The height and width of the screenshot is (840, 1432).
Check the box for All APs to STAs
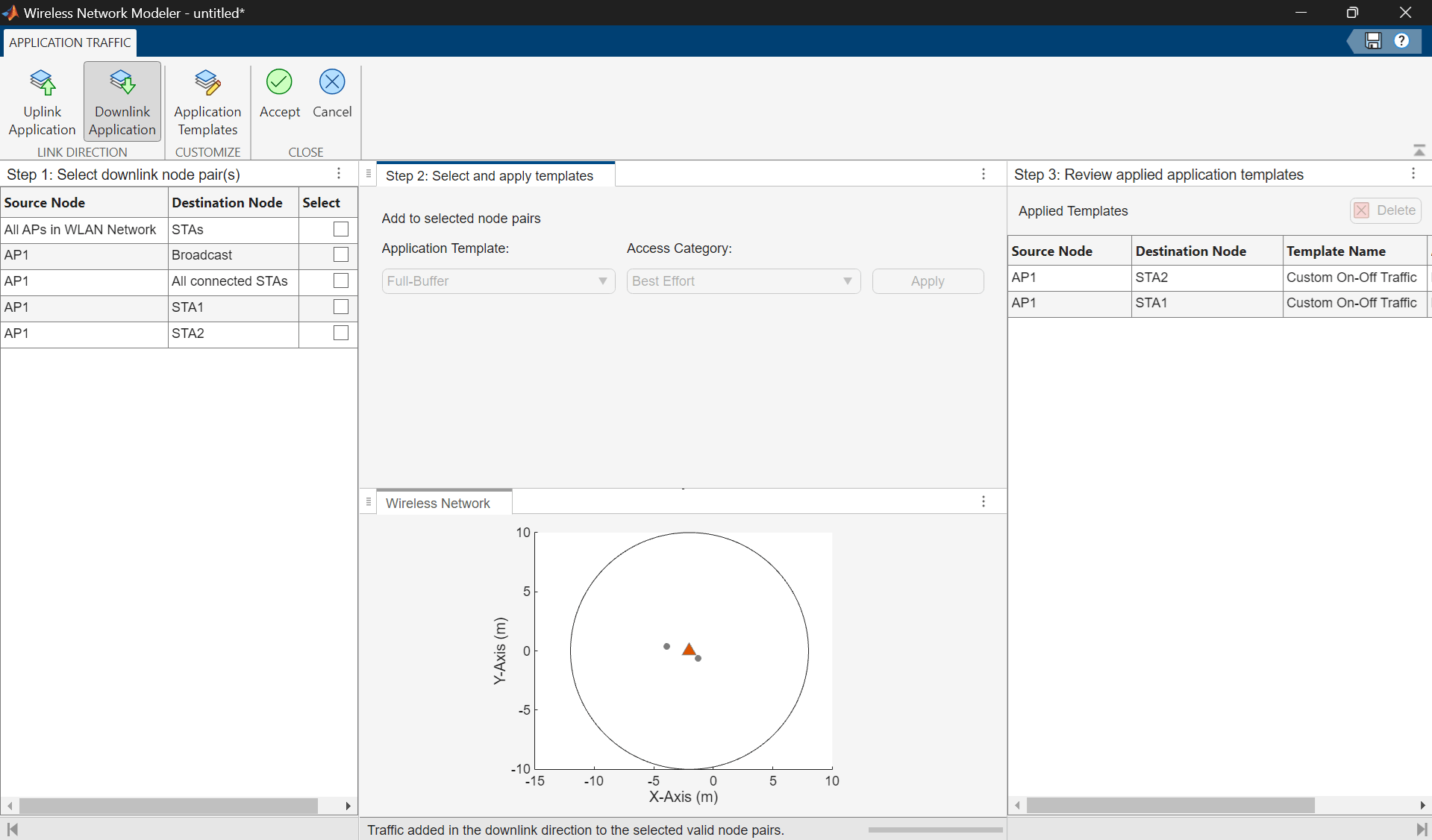(341, 230)
